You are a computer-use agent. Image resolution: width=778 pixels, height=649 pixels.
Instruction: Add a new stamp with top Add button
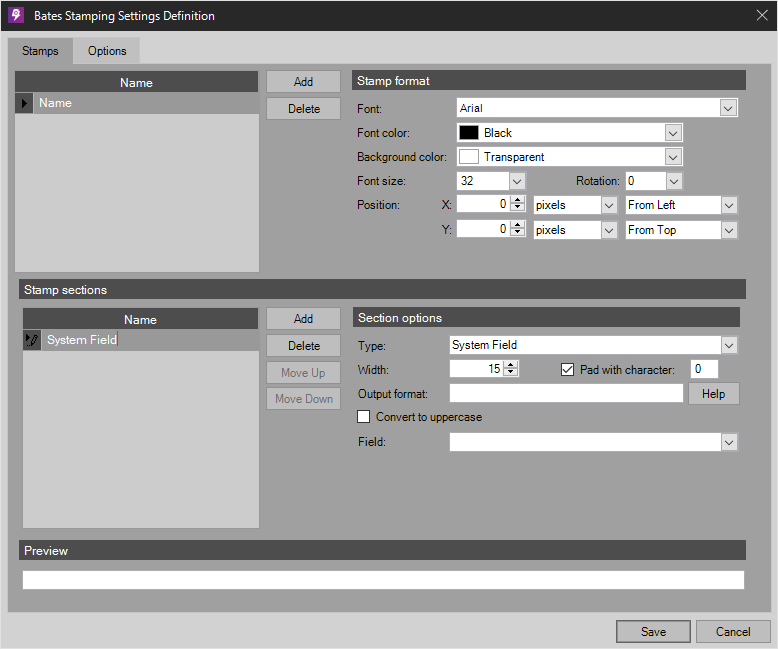(x=303, y=82)
